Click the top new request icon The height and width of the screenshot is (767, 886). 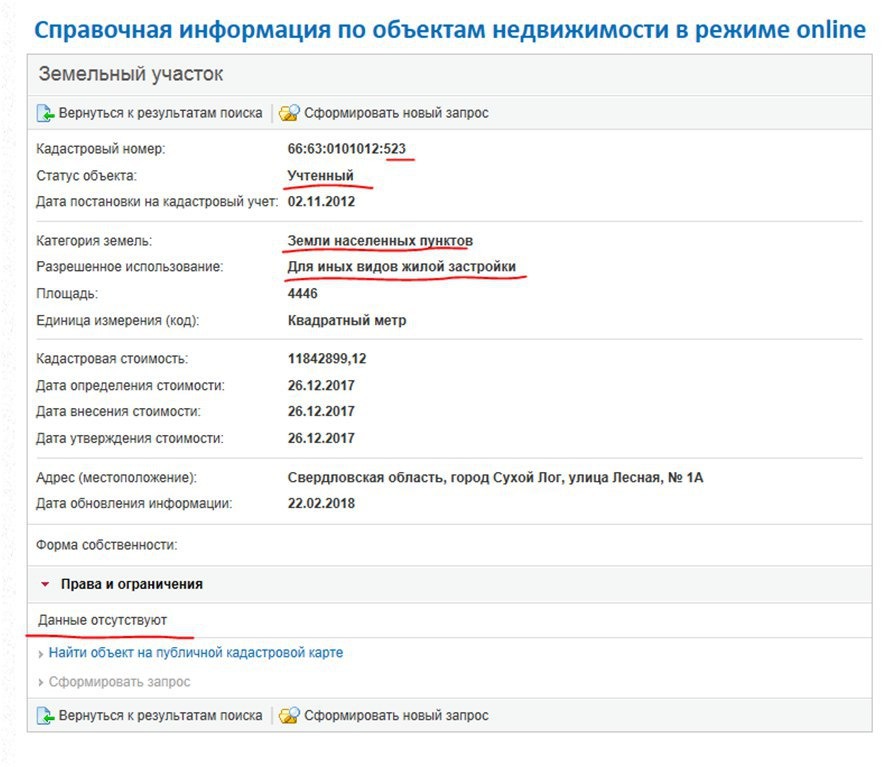(x=289, y=113)
